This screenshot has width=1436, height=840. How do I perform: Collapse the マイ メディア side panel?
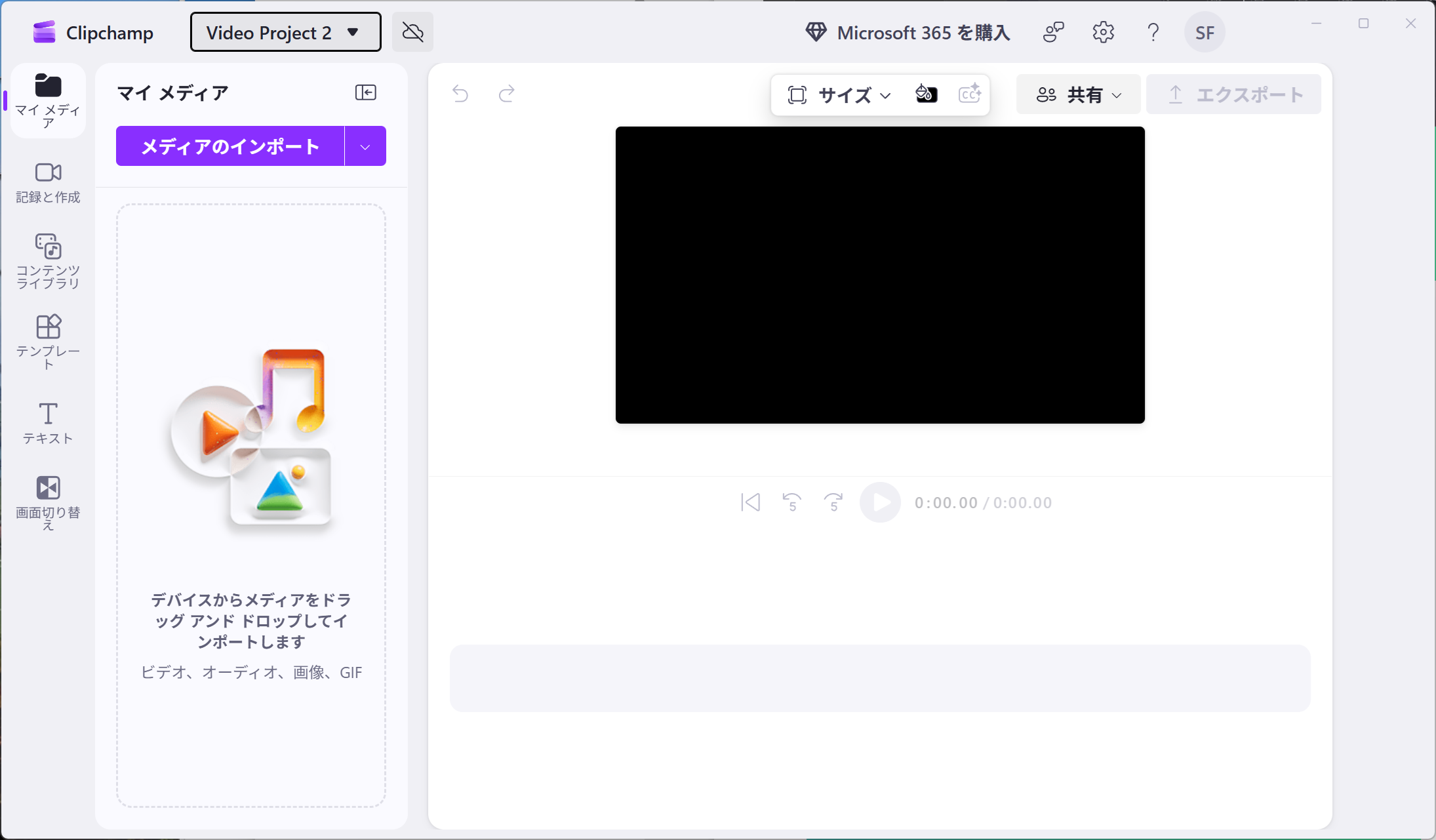point(365,92)
